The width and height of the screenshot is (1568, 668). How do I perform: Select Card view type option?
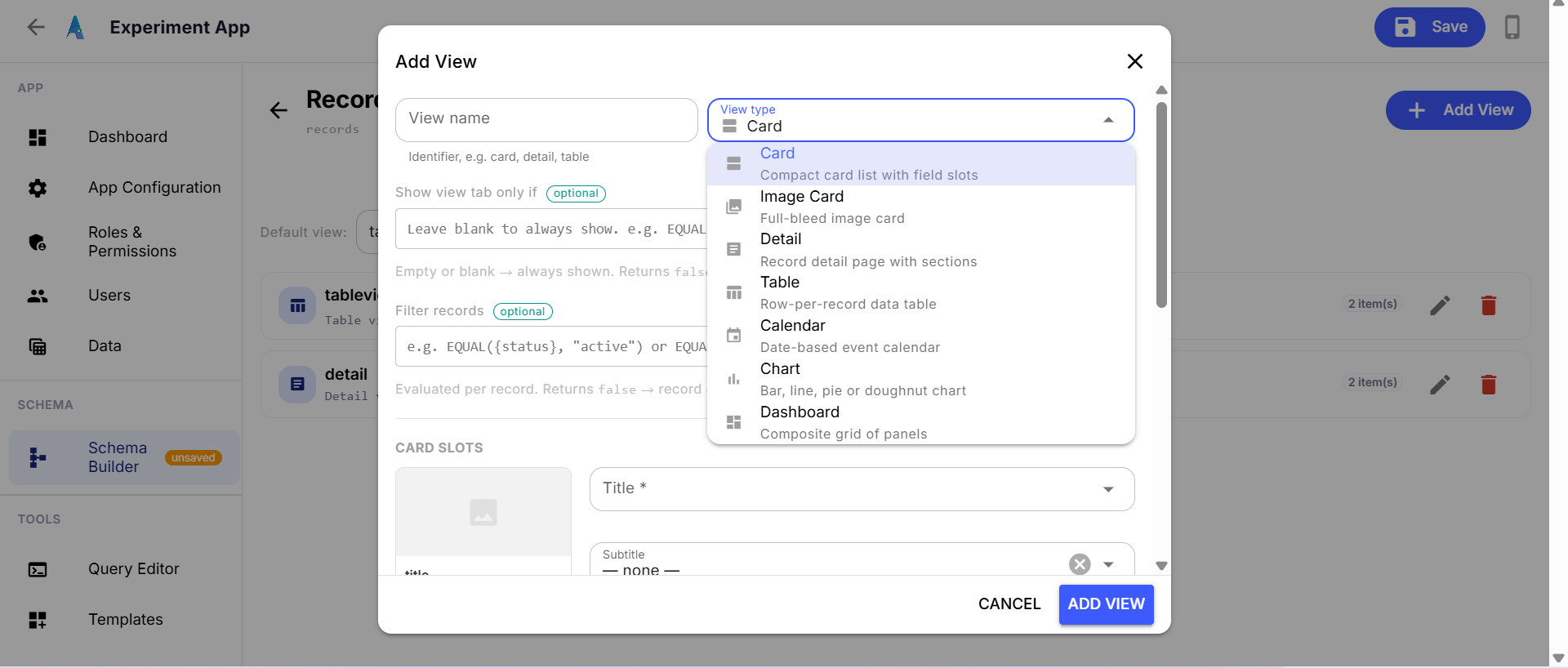921,164
